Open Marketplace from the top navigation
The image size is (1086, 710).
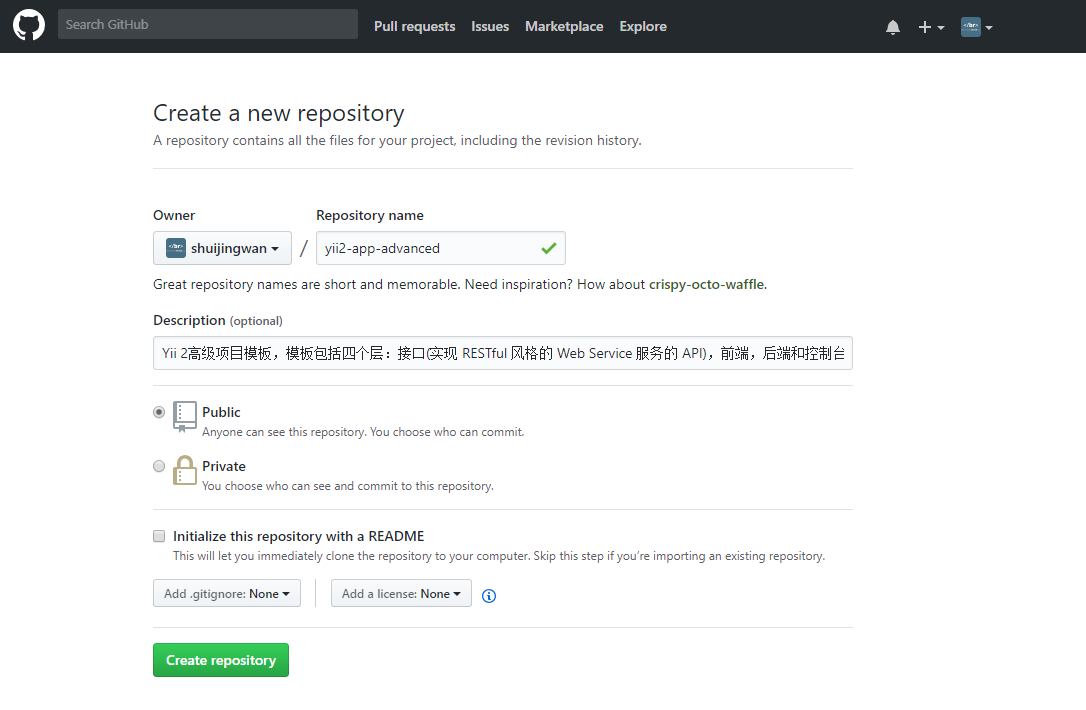[x=564, y=27]
